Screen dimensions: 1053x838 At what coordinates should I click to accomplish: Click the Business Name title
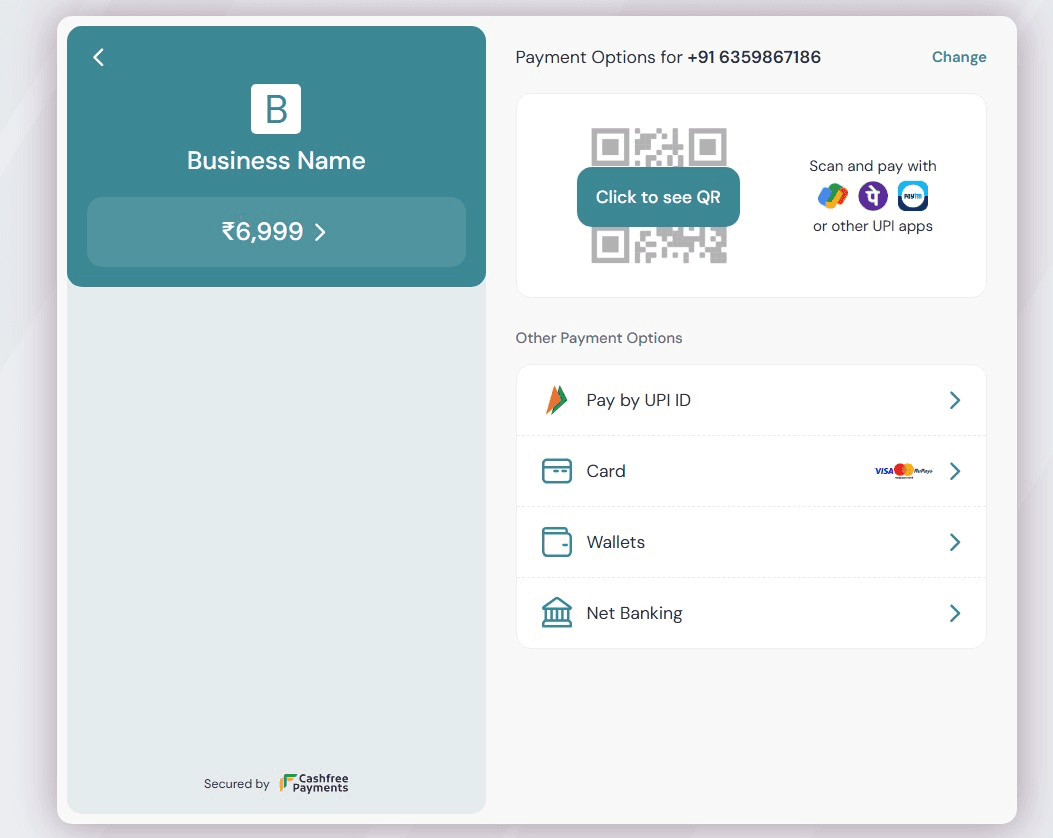click(276, 160)
